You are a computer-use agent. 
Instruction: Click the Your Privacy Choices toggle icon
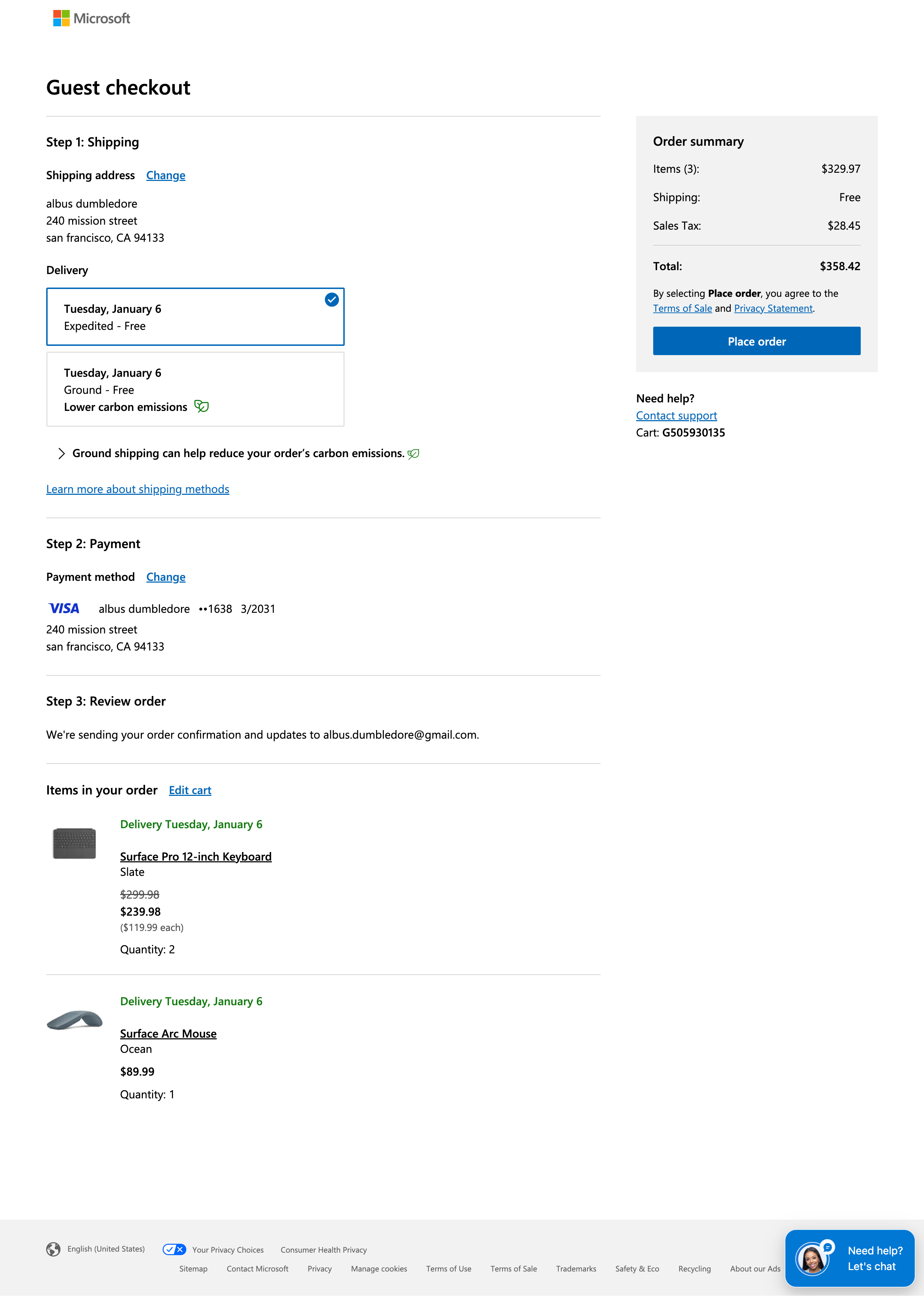click(x=174, y=1249)
